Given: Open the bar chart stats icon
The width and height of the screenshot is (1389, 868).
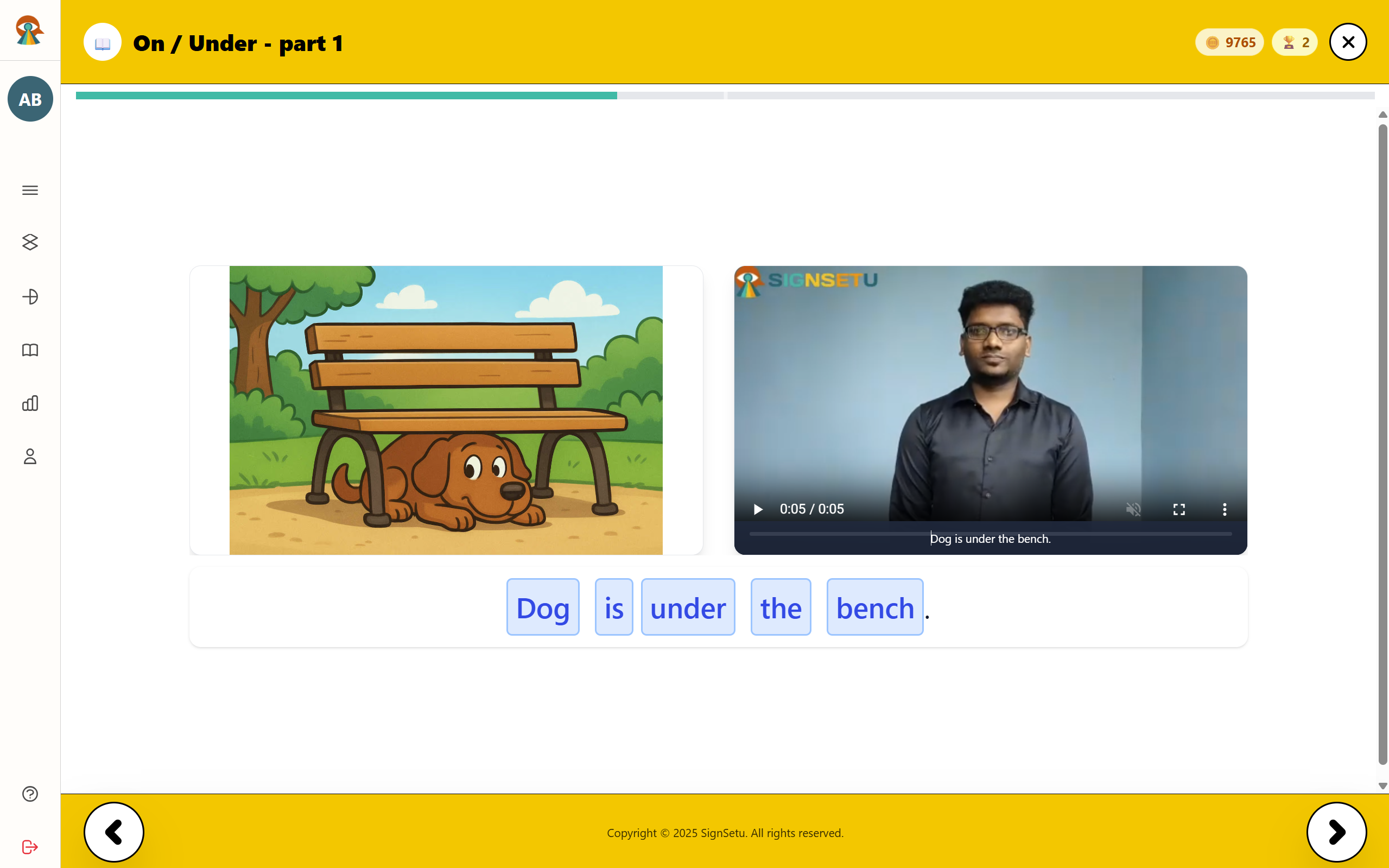Looking at the screenshot, I should click(30, 403).
